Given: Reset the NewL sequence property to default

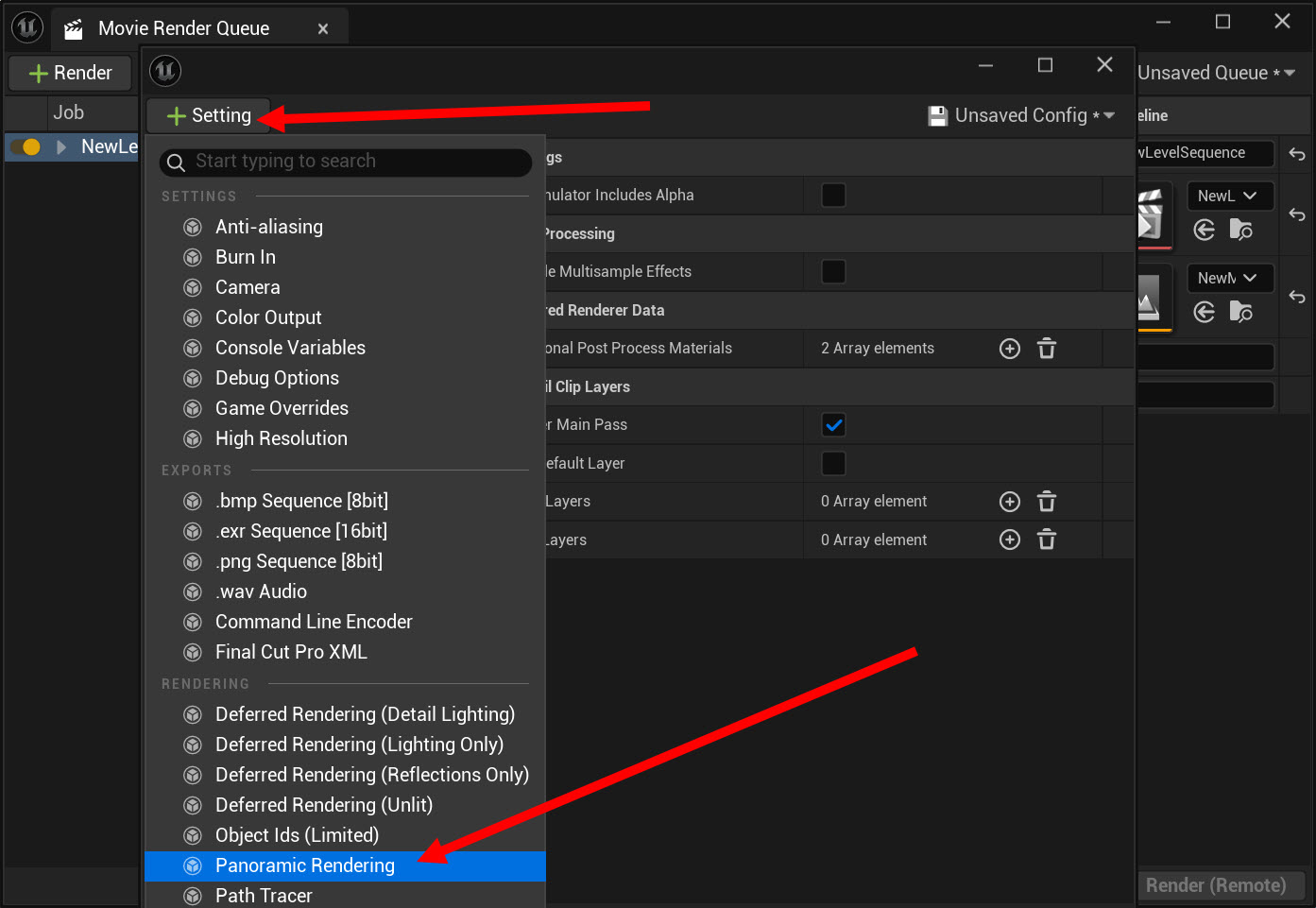Looking at the screenshot, I should (x=1297, y=215).
